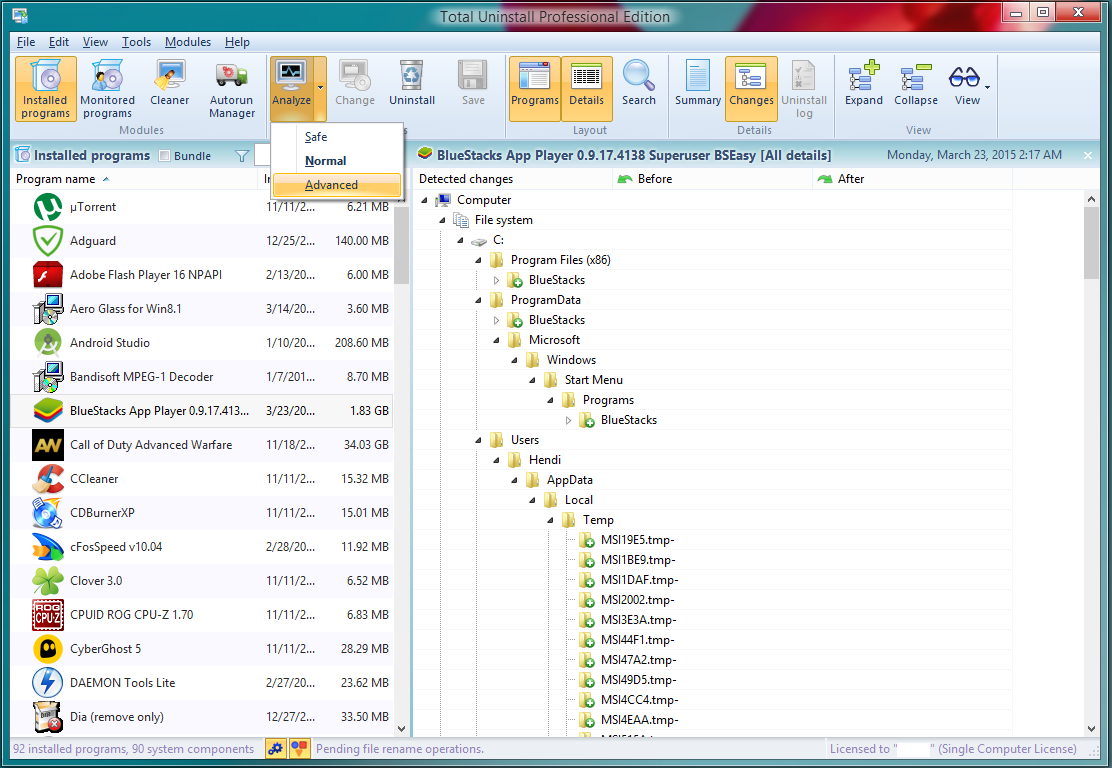Click the program list scroll-down arrow
1112x768 pixels.
click(401, 728)
